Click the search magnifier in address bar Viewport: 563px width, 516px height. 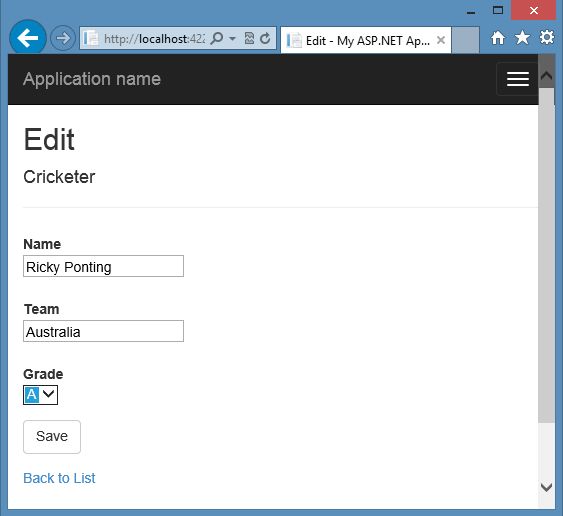tap(217, 38)
